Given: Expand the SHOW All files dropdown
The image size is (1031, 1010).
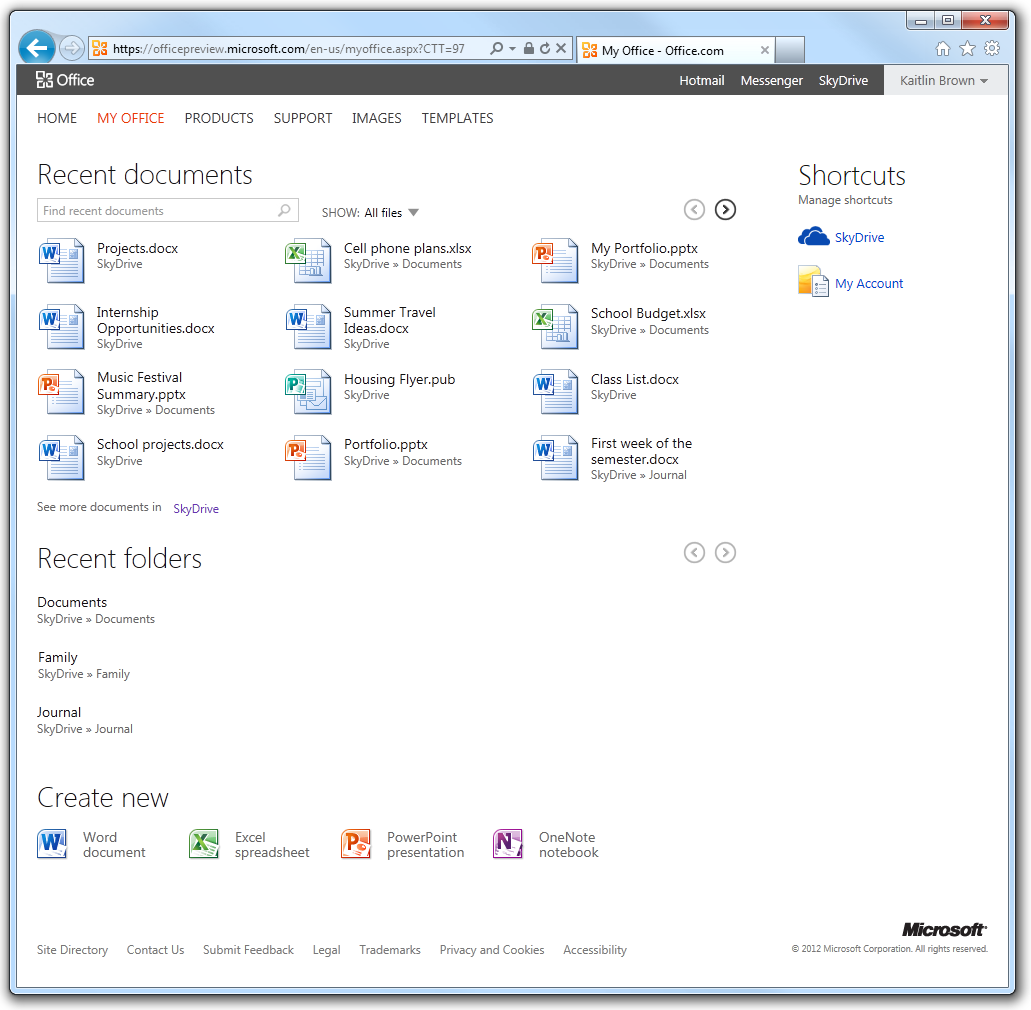Looking at the screenshot, I should (414, 212).
